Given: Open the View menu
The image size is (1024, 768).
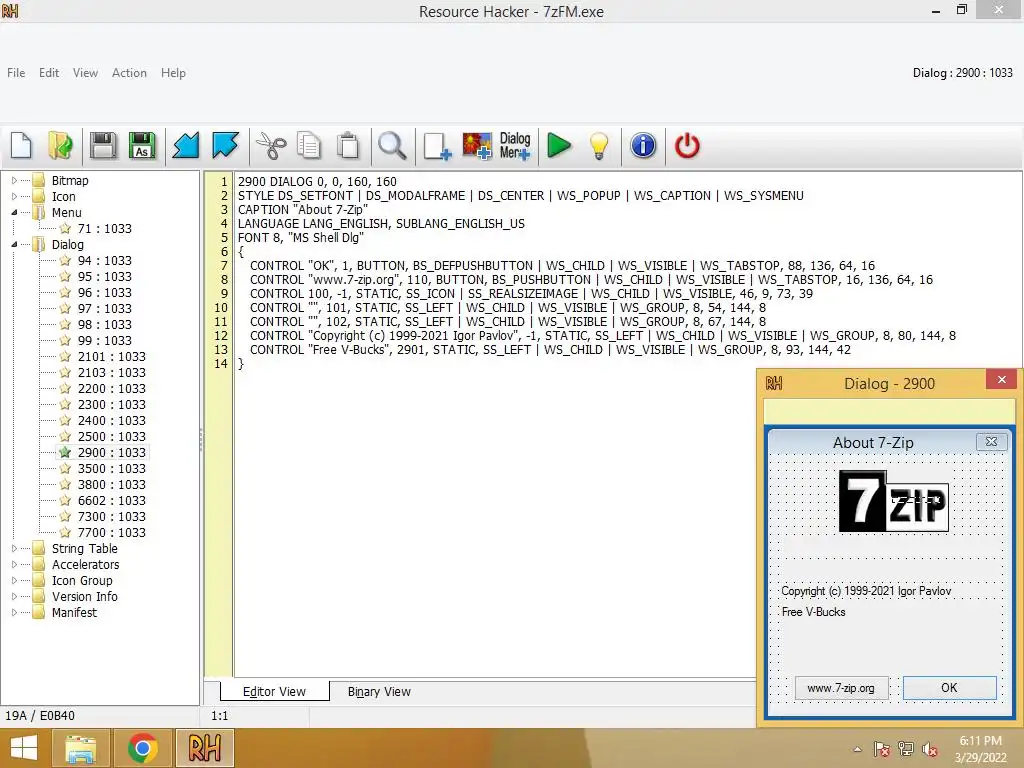Looking at the screenshot, I should coord(86,72).
